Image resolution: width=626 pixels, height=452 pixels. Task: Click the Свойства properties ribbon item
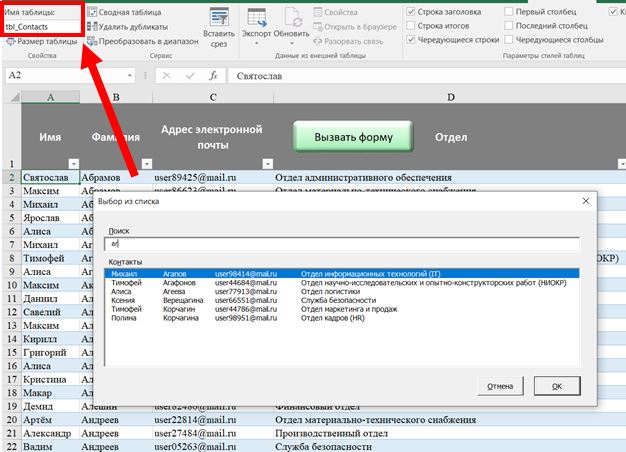335,12
